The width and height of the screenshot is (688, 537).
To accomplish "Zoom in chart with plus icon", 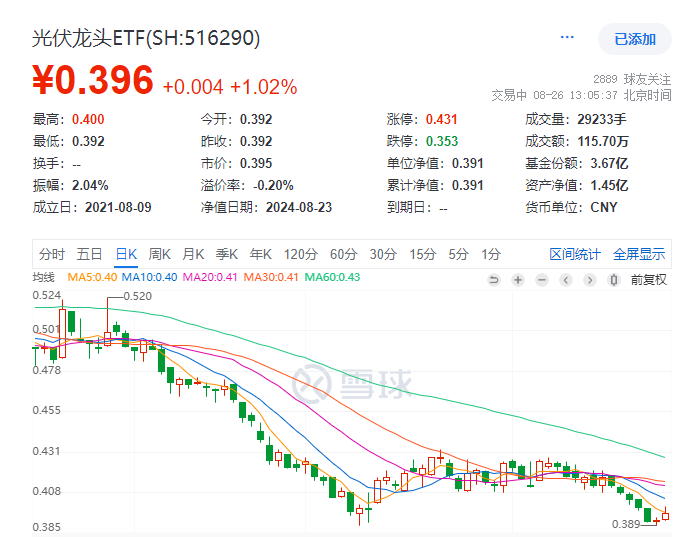I will pos(518,280).
